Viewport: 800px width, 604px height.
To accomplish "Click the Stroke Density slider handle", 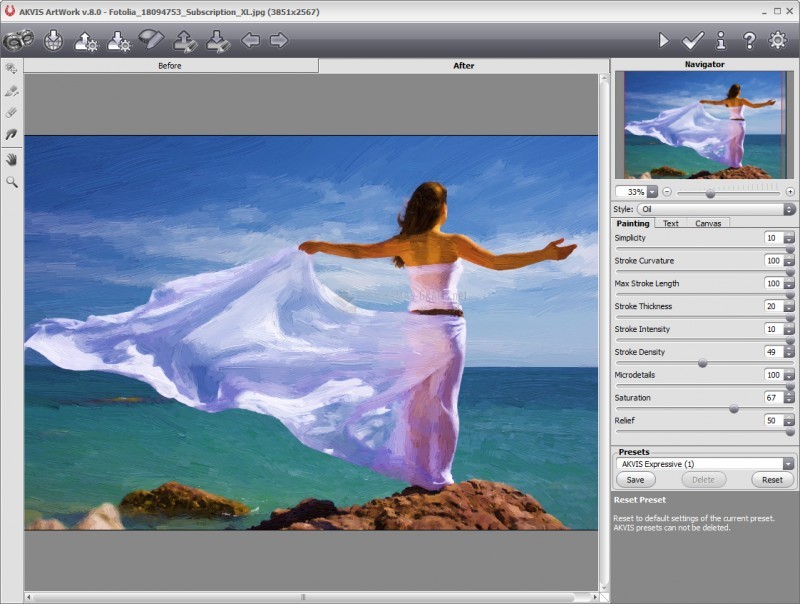I will [x=702, y=363].
